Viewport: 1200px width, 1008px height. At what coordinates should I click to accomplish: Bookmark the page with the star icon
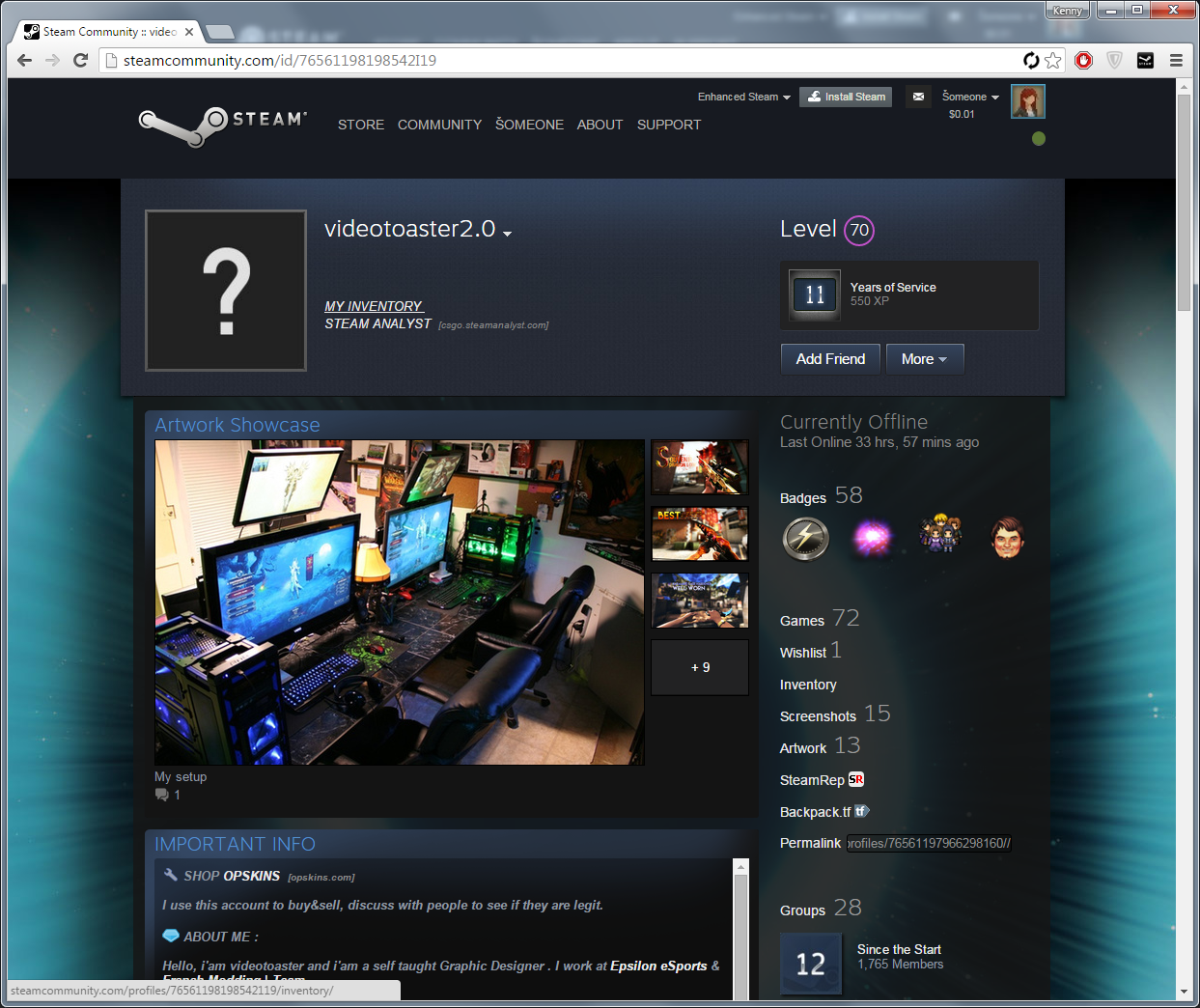pyautogui.click(x=1053, y=61)
